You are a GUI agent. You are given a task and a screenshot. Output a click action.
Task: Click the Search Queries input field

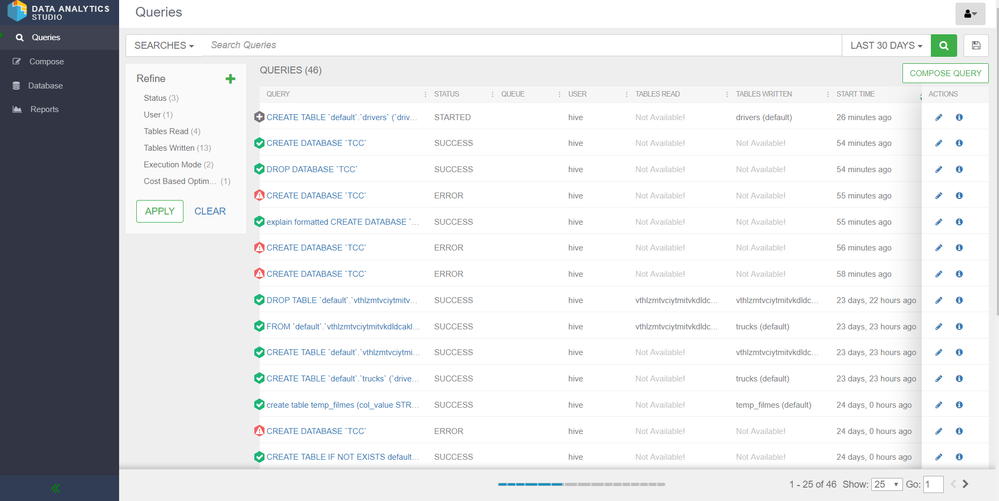[x=520, y=46]
